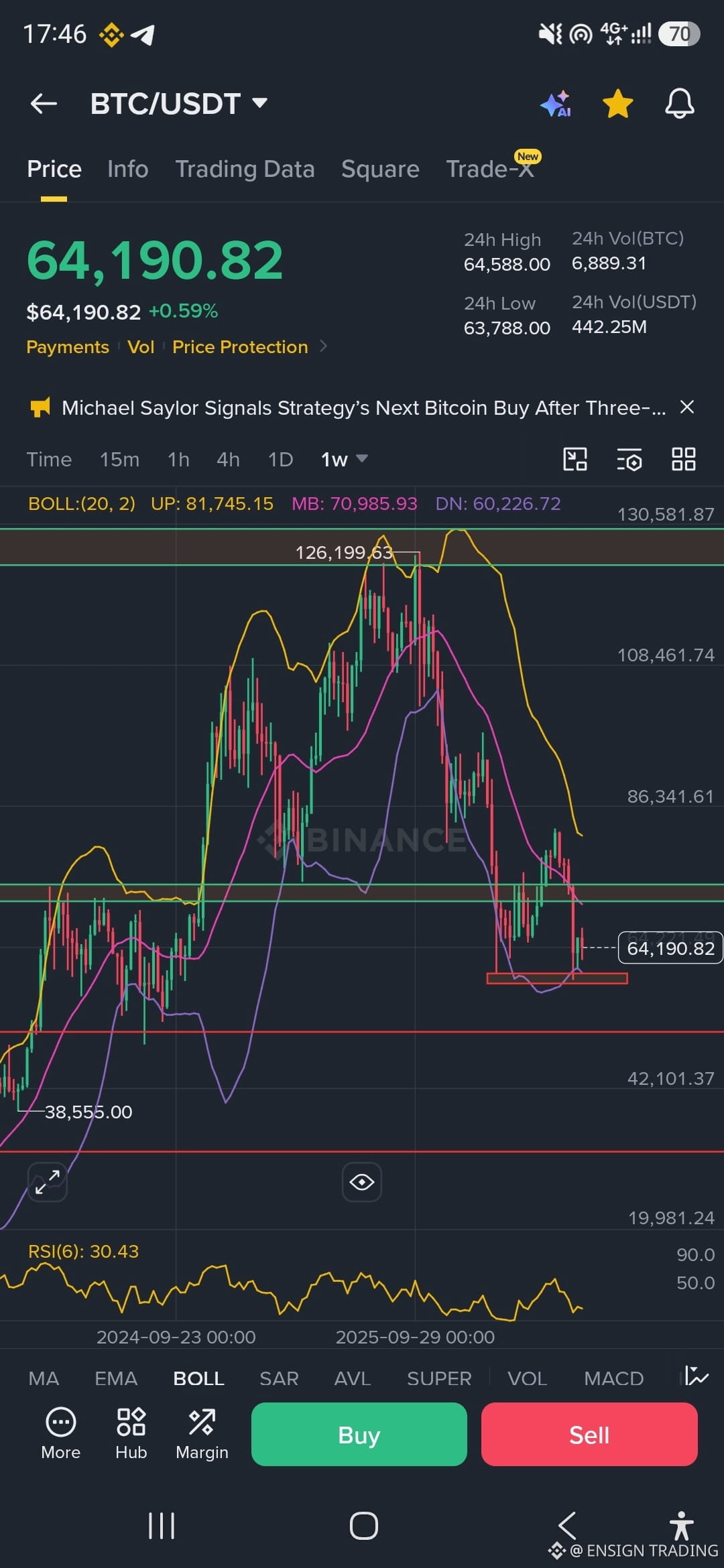Enable the SAR indicator
Image resolution: width=724 pixels, height=1568 pixels.
click(279, 1378)
